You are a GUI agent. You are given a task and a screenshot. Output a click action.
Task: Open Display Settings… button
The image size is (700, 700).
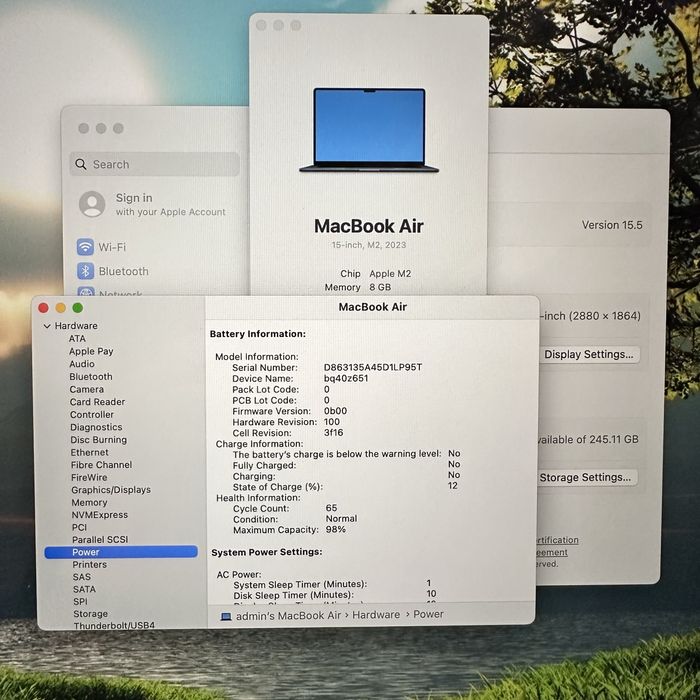coord(588,354)
